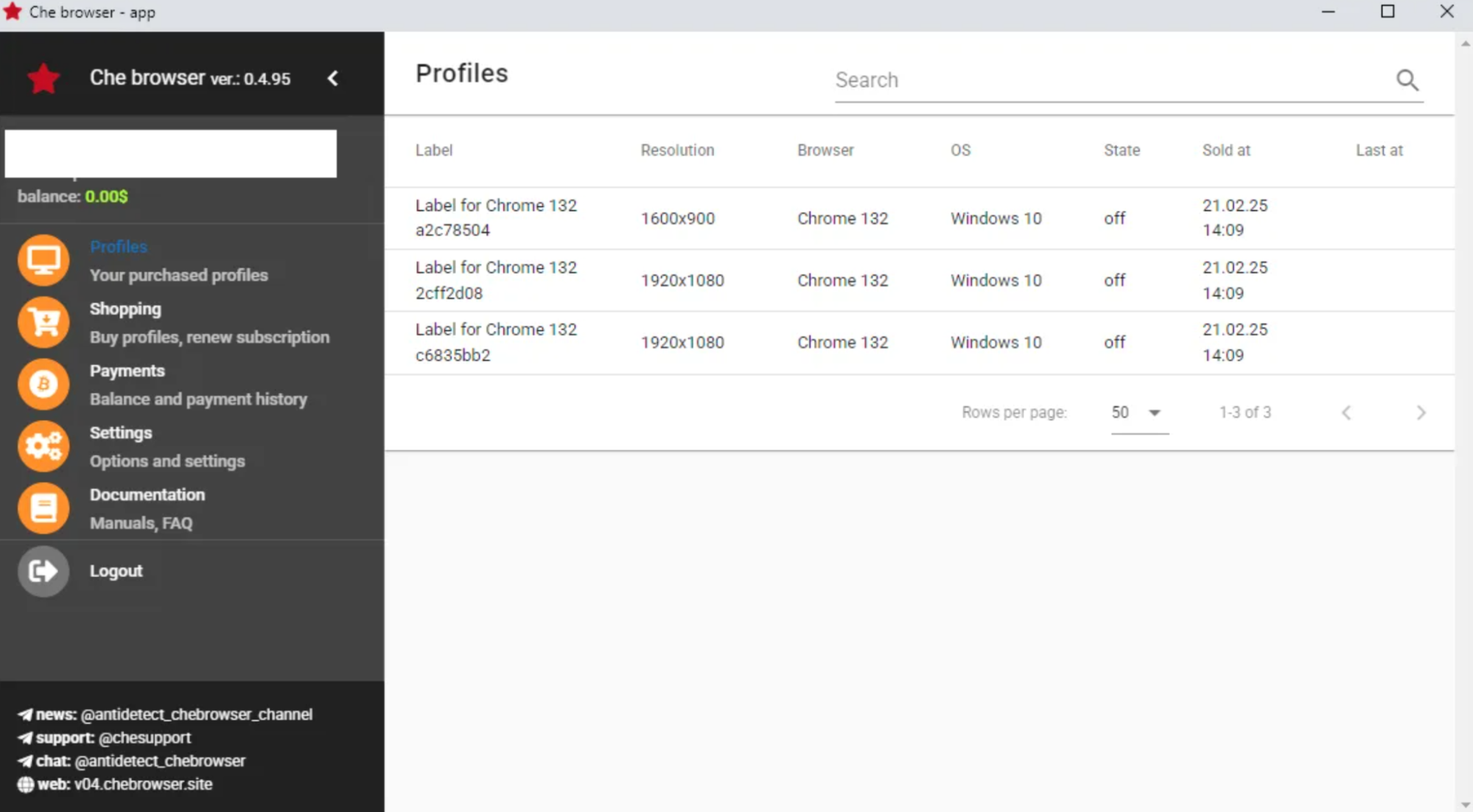Sort by the Sold at column header
The image size is (1473, 812).
pyautogui.click(x=1226, y=150)
